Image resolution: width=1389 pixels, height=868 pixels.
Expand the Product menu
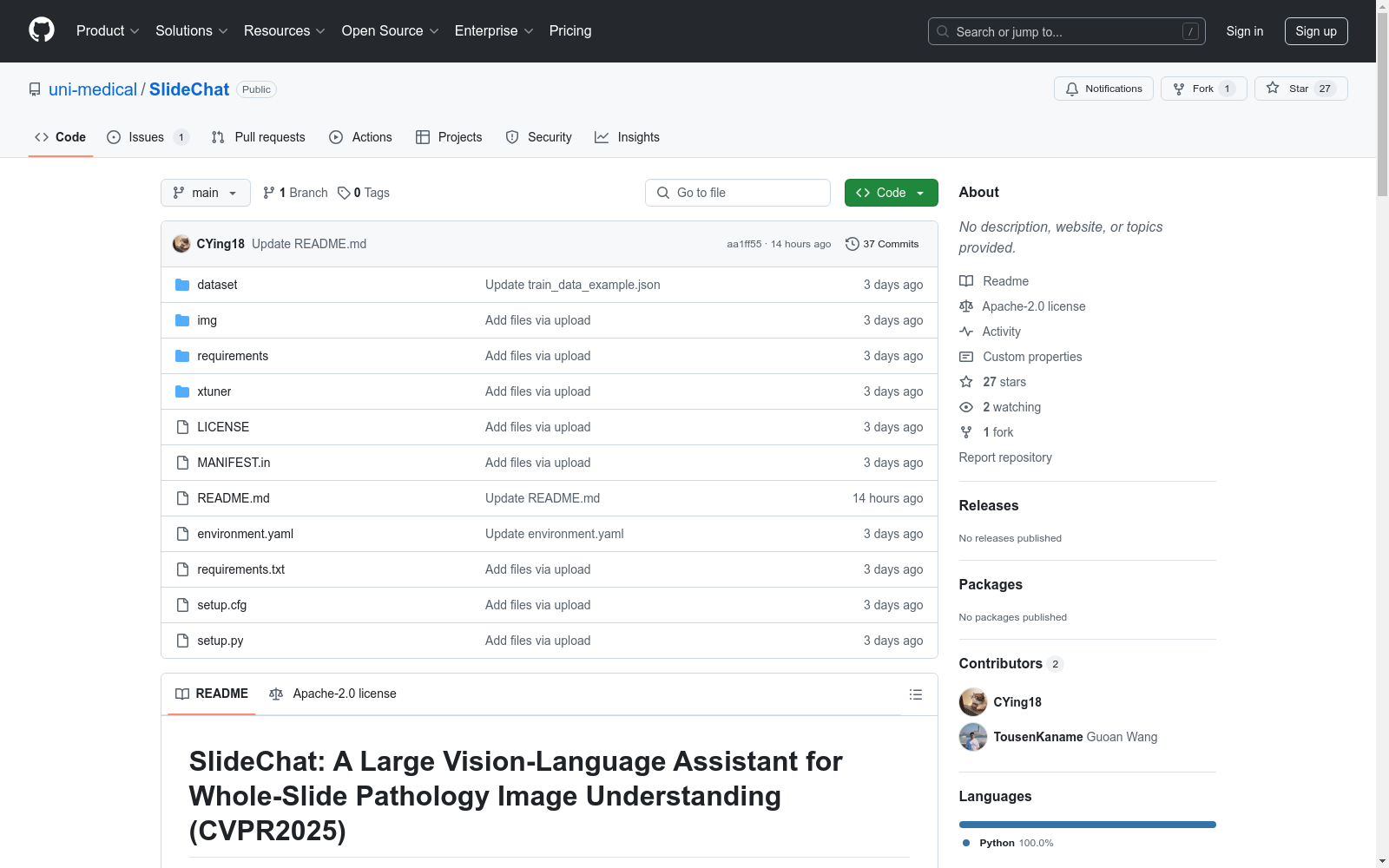(108, 30)
